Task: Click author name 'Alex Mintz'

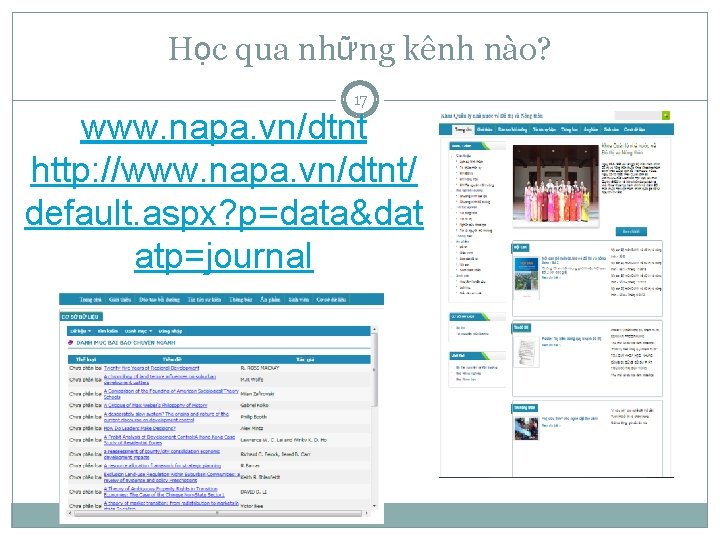Action: 252,428
